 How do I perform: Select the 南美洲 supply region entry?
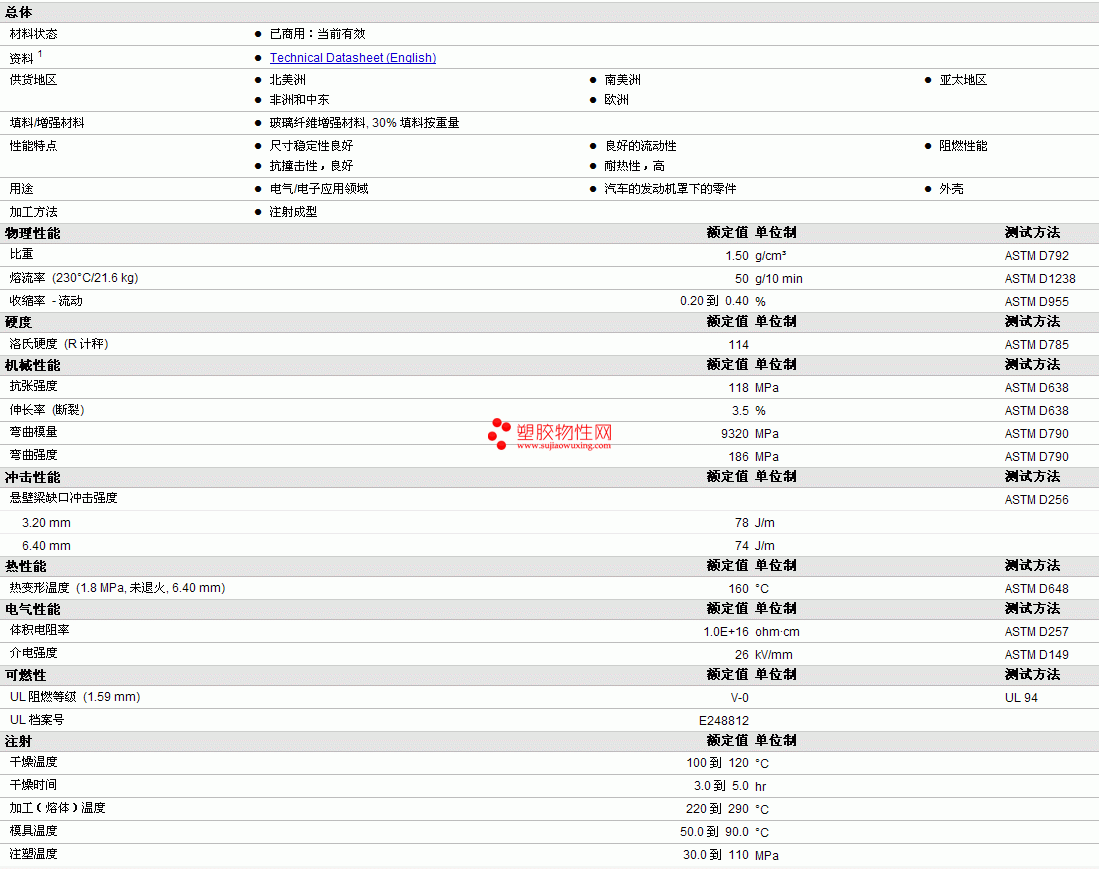click(622, 80)
